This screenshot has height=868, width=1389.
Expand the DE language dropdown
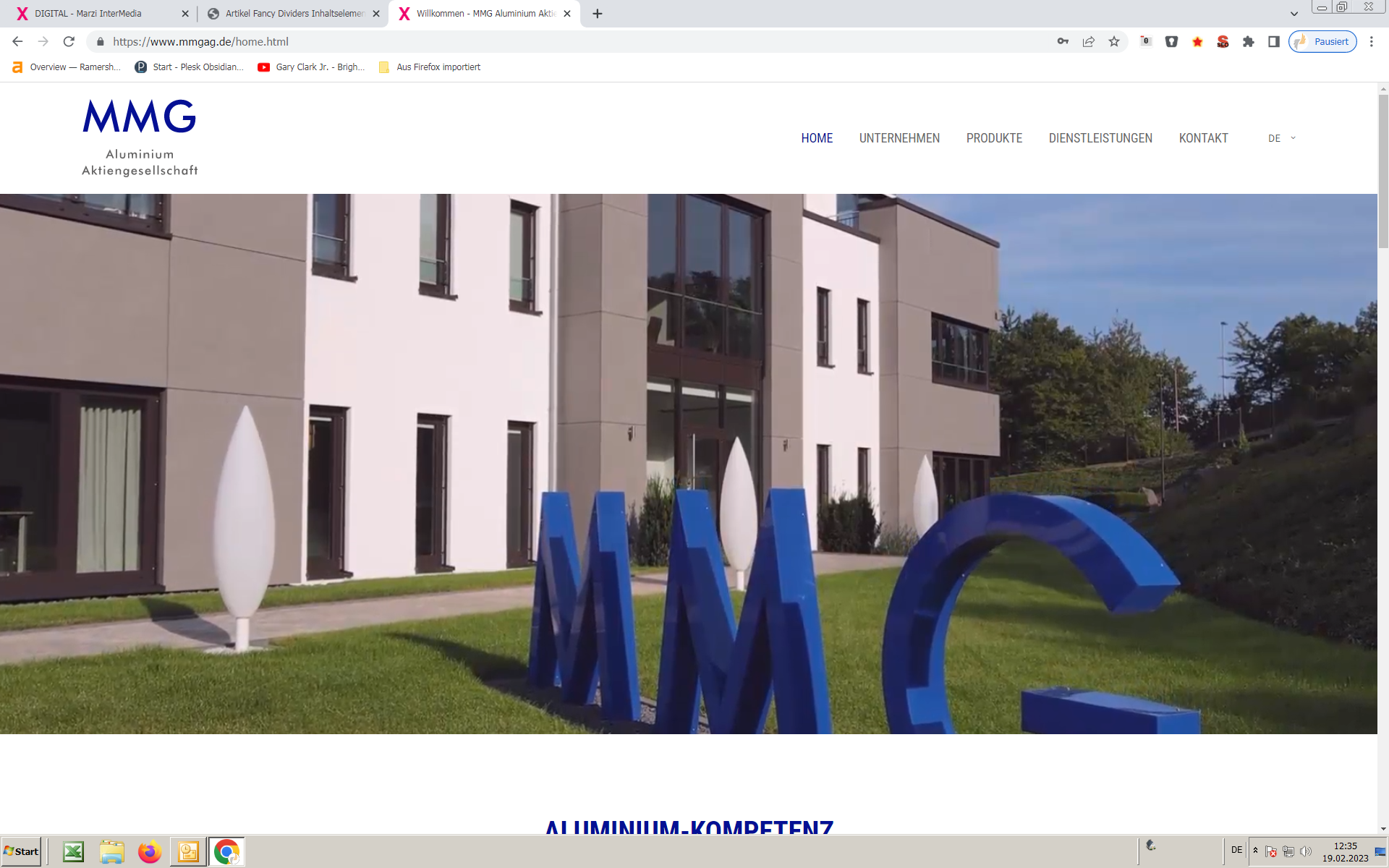(1281, 138)
